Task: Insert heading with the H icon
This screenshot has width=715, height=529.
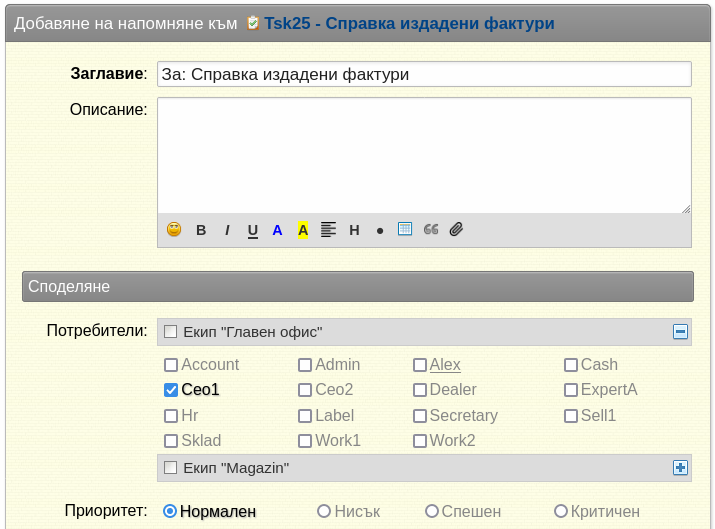Action: [x=354, y=230]
